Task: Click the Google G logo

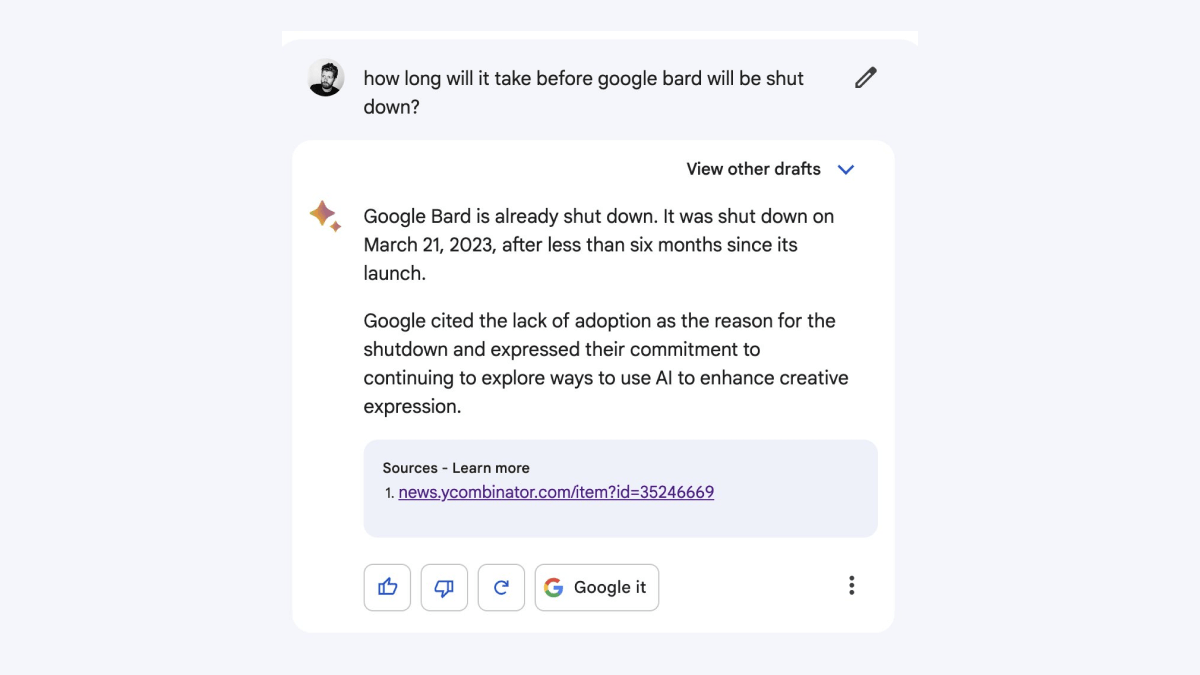Action: pos(554,588)
